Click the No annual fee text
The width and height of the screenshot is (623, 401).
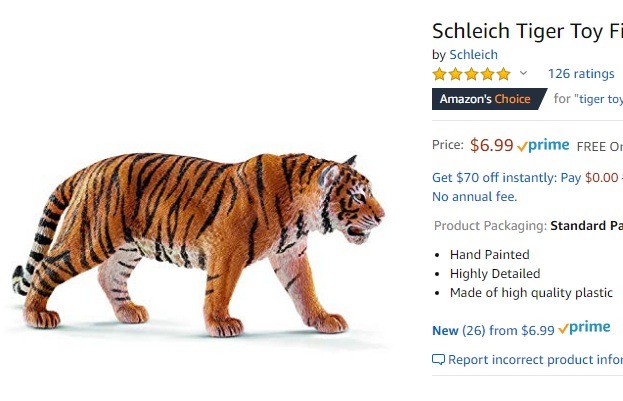pyautogui.click(x=474, y=197)
